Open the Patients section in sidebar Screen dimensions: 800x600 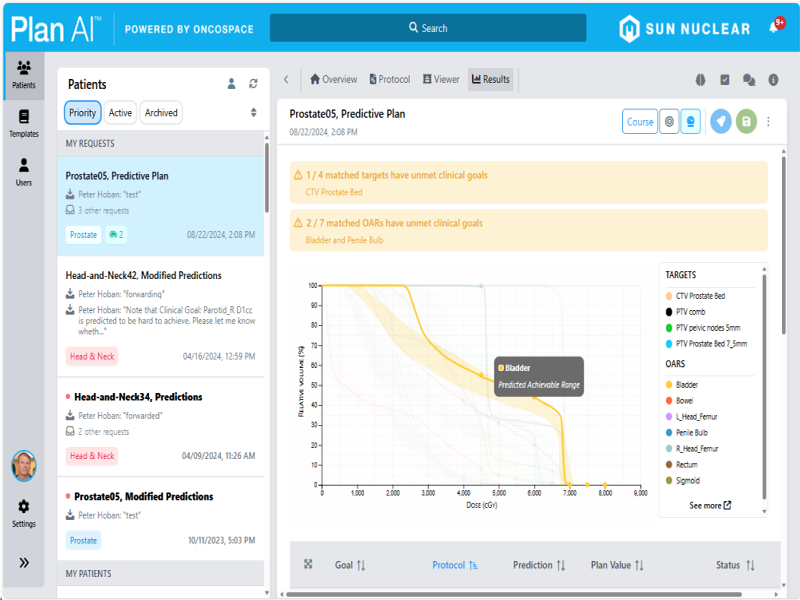tap(24, 75)
